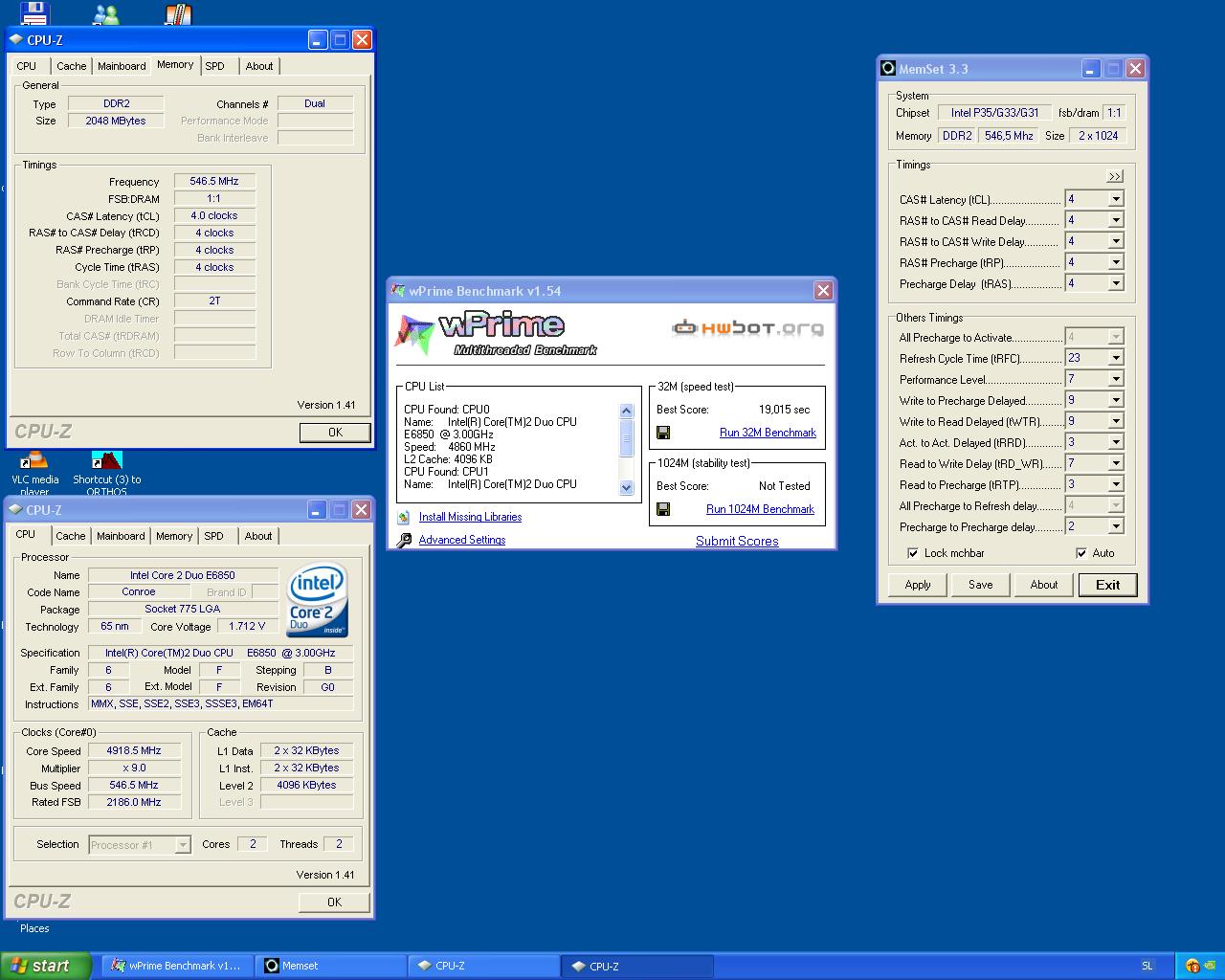Click the thermometer desktop icon at top
The width and height of the screenshot is (1225, 980).
(x=178, y=12)
